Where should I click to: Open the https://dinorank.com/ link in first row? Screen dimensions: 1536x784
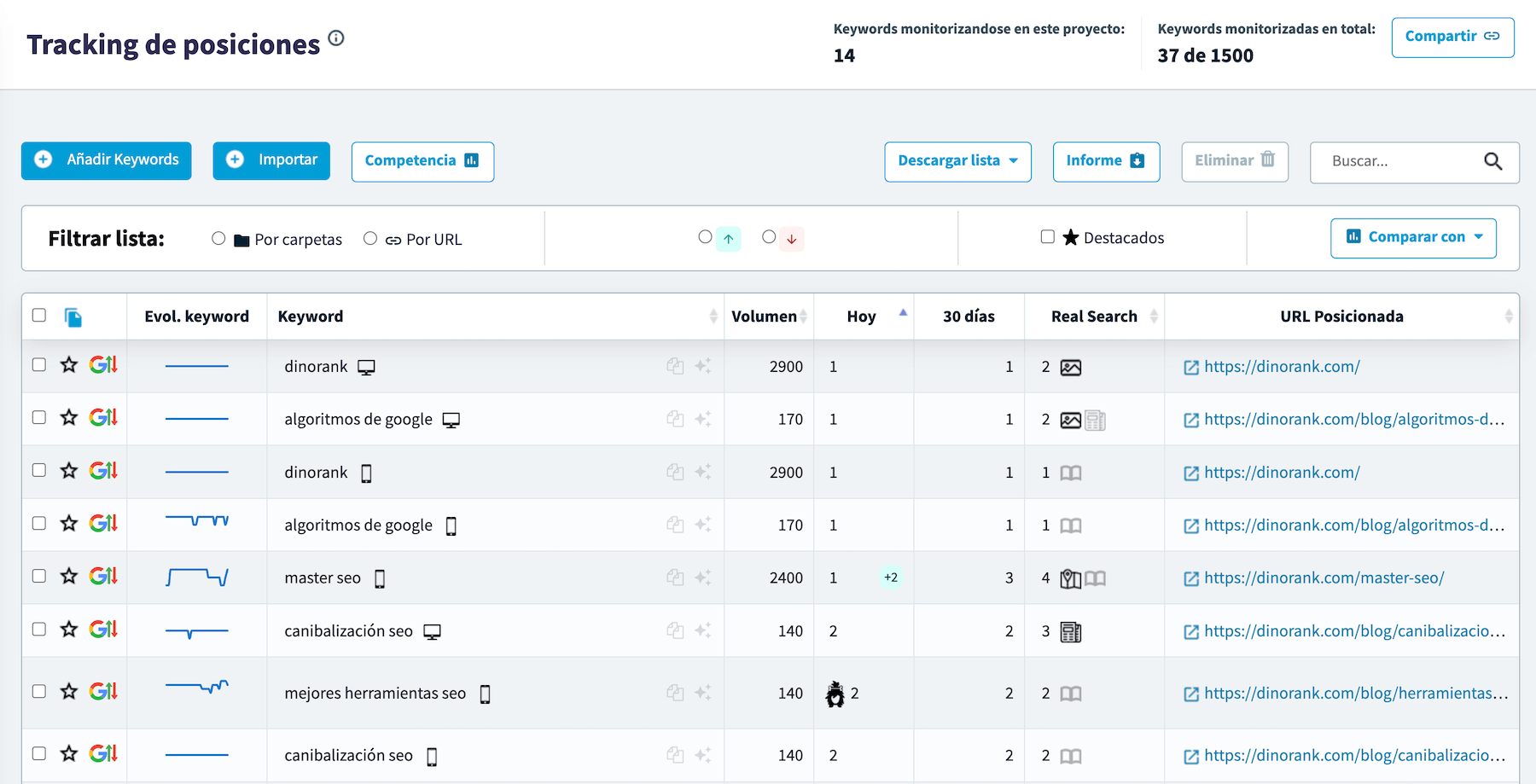coord(1282,367)
